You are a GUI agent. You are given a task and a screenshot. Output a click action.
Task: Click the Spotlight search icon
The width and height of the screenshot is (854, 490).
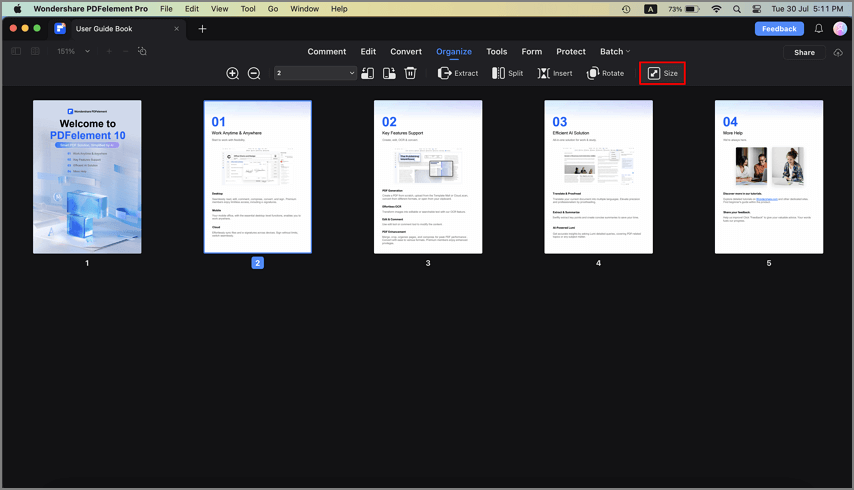736,9
